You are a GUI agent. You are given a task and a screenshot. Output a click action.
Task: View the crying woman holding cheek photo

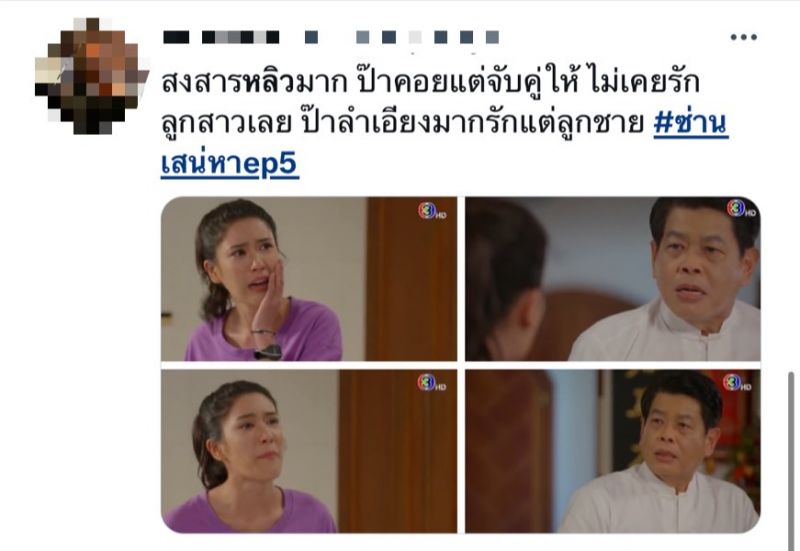[309, 279]
